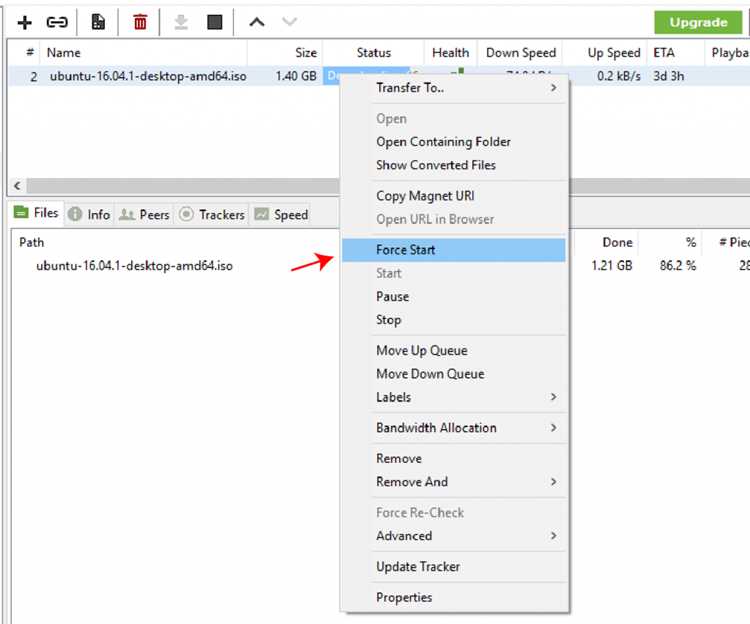Choose Show Converted Files

(453, 165)
